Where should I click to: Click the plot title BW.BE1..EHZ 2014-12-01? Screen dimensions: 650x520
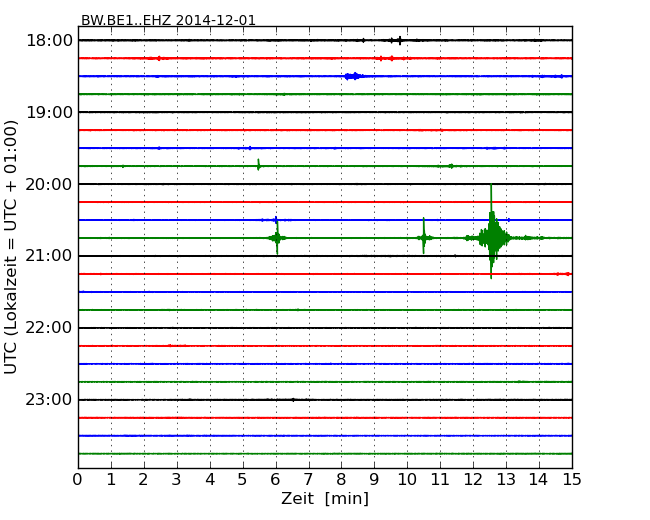pyautogui.click(x=168, y=20)
